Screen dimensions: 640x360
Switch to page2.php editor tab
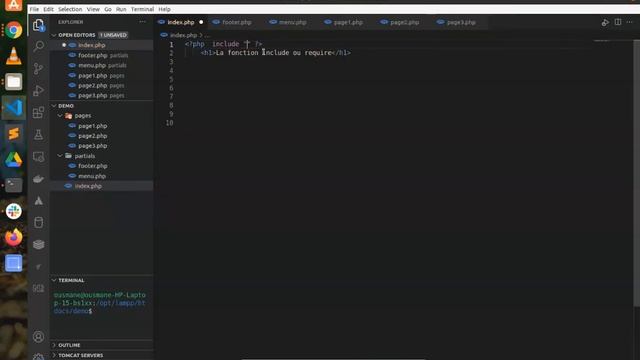coord(404,22)
